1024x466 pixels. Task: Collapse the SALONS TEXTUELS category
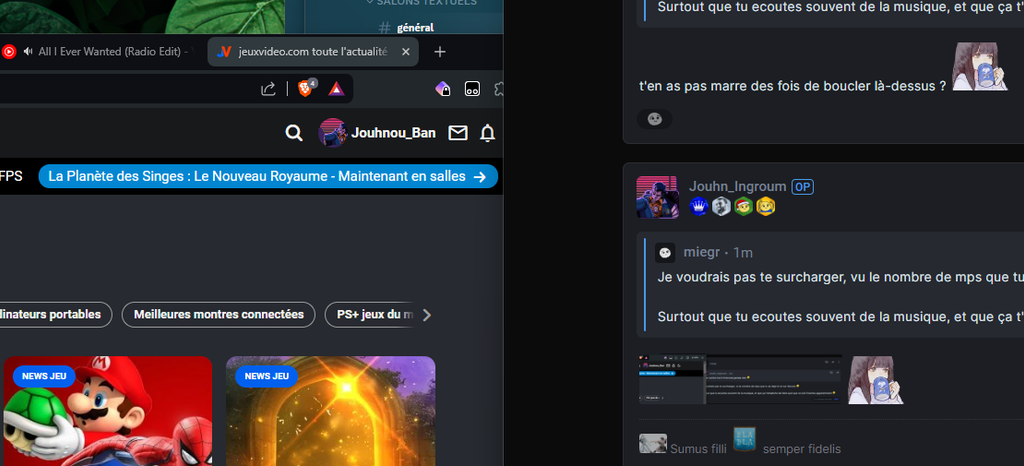421,3
